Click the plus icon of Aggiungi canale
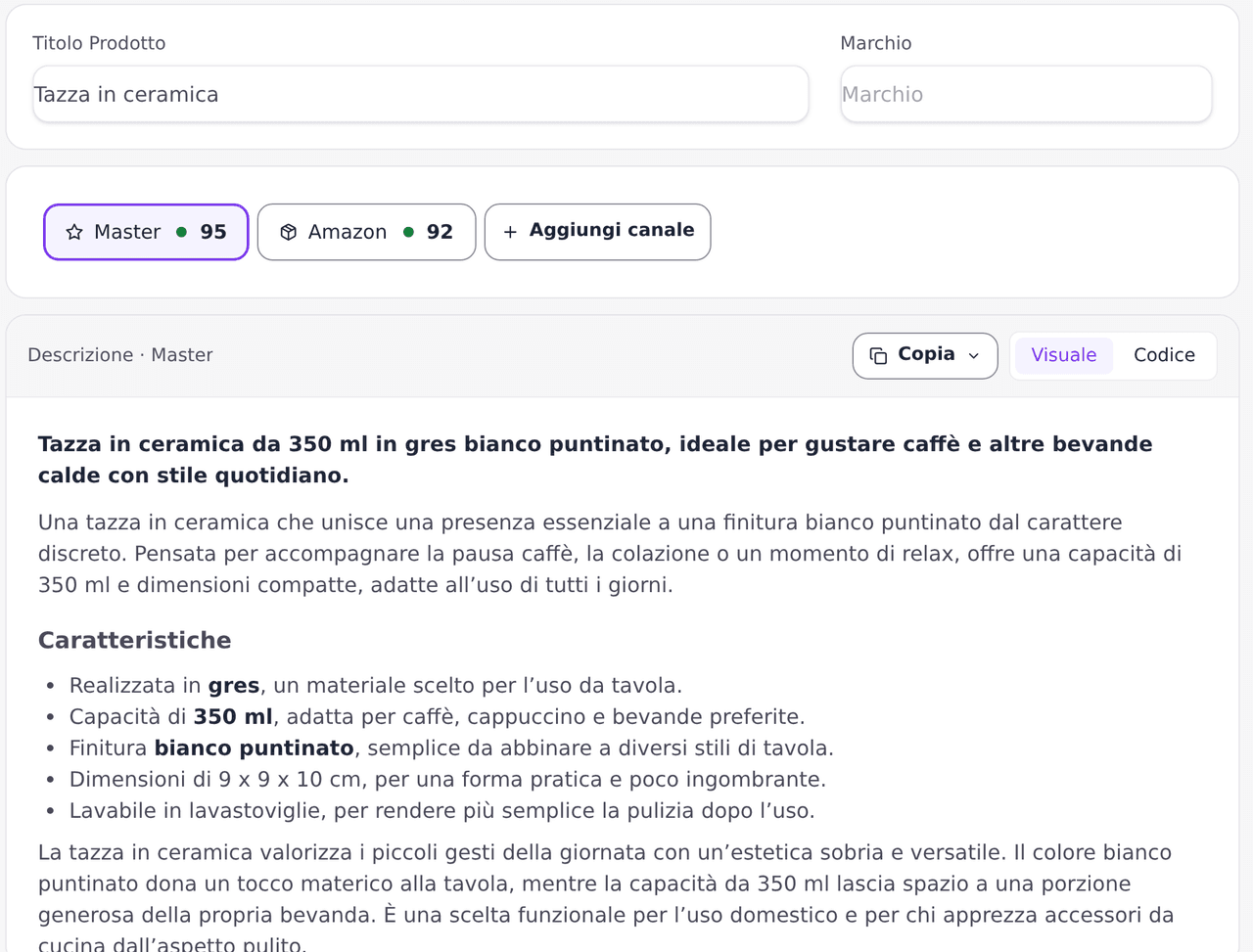The image size is (1253, 952). coord(510,232)
